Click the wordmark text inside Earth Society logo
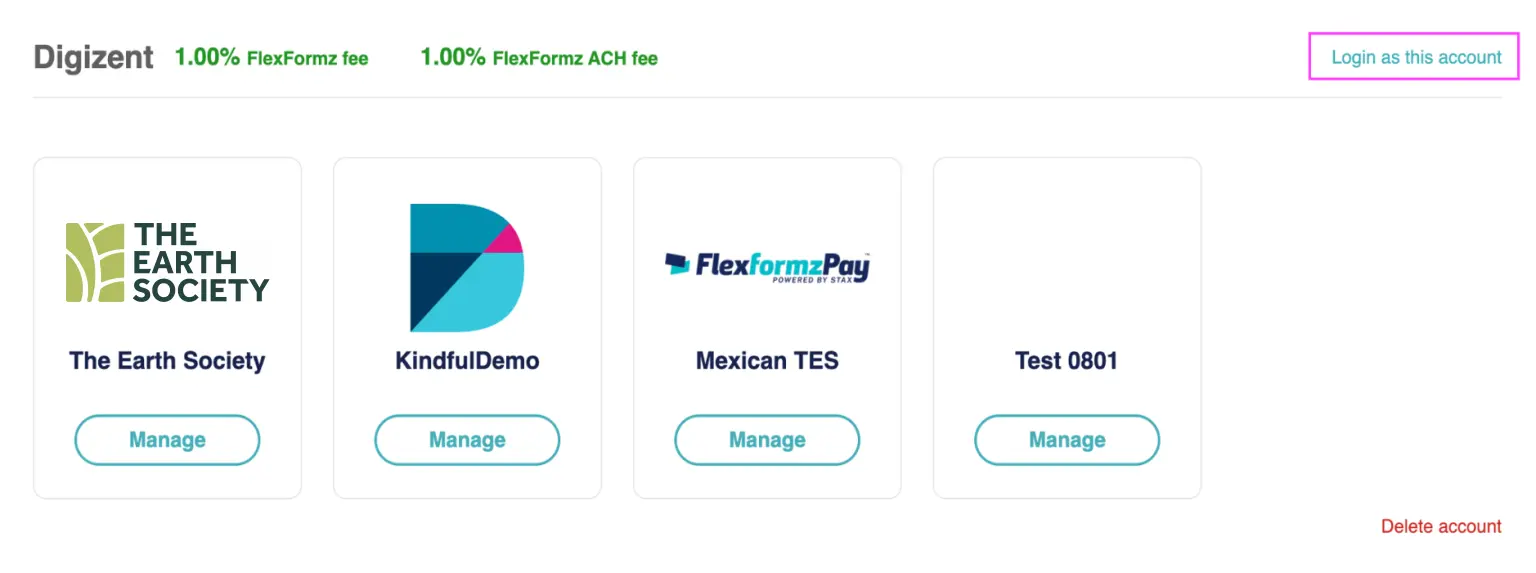The height and width of the screenshot is (573, 1536). [201, 262]
